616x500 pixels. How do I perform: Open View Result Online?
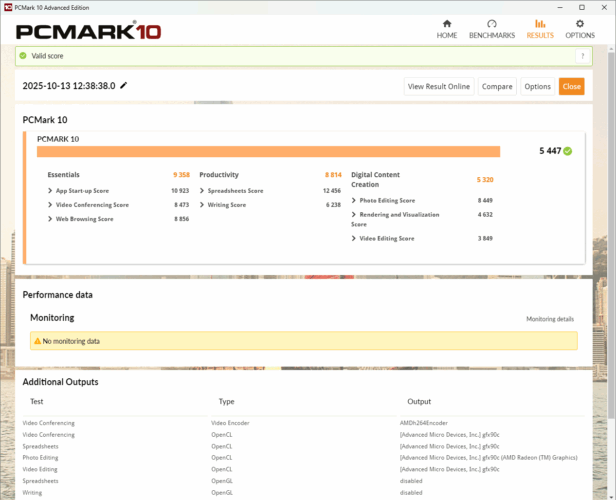[x=439, y=86]
